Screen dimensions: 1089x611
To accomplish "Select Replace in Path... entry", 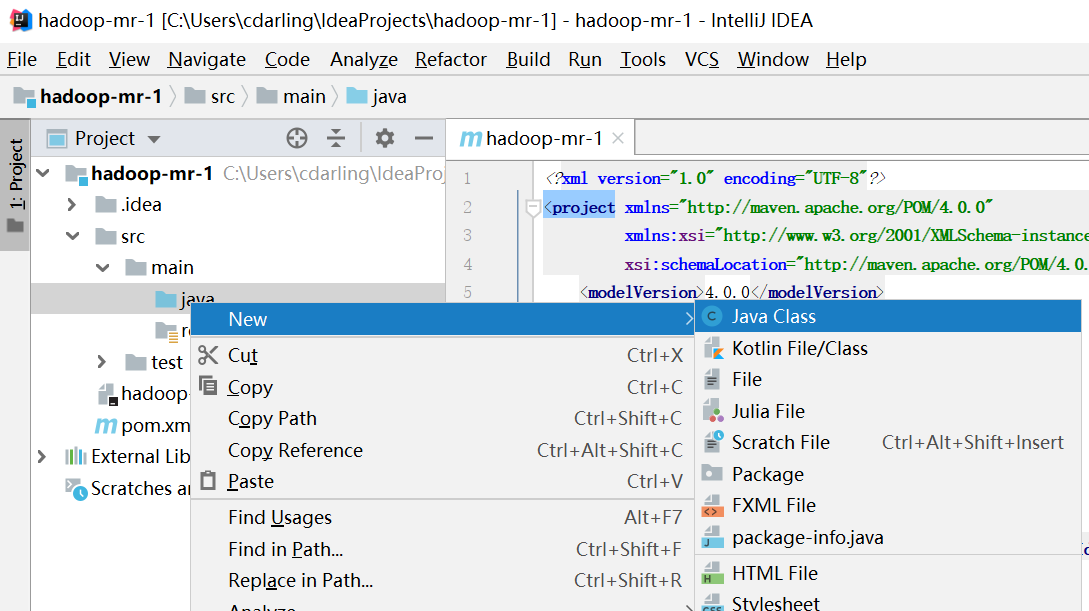I will (x=443, y=580).
